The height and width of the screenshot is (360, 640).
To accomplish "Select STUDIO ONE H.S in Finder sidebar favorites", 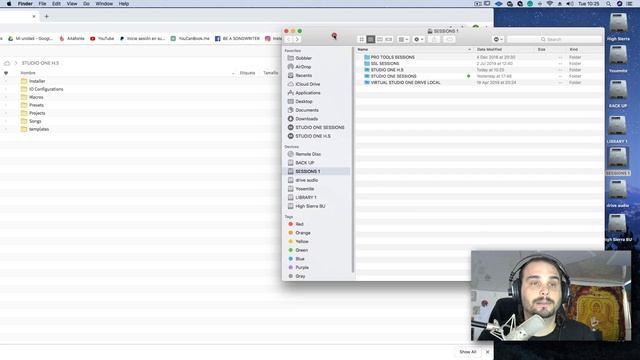I will point(313,136).
